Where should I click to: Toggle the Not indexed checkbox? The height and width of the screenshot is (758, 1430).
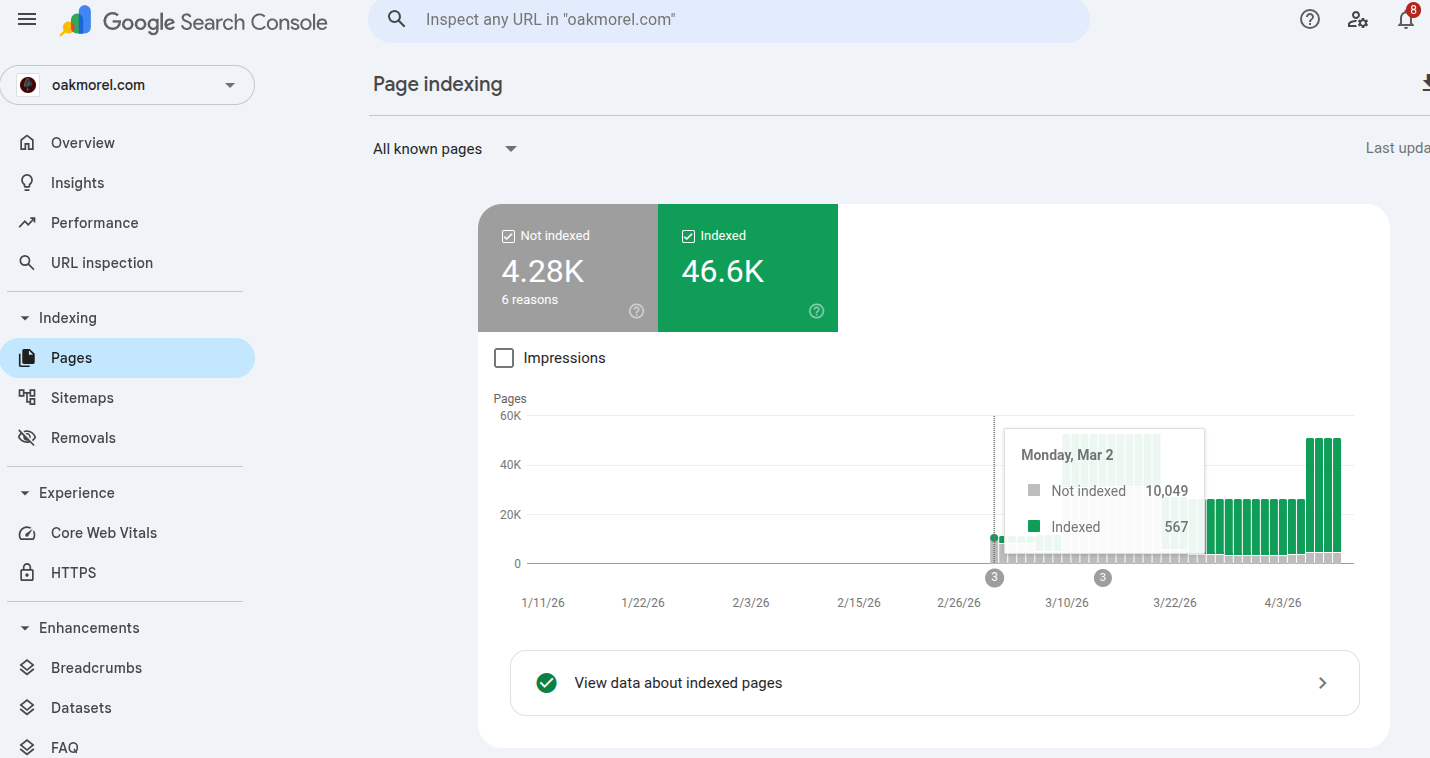508,236
